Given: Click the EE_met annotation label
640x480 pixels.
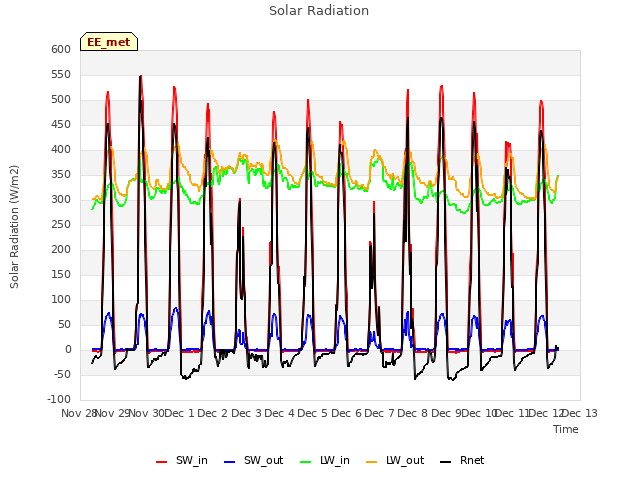Looking at the screenshot, I should (x=109, y=42).
